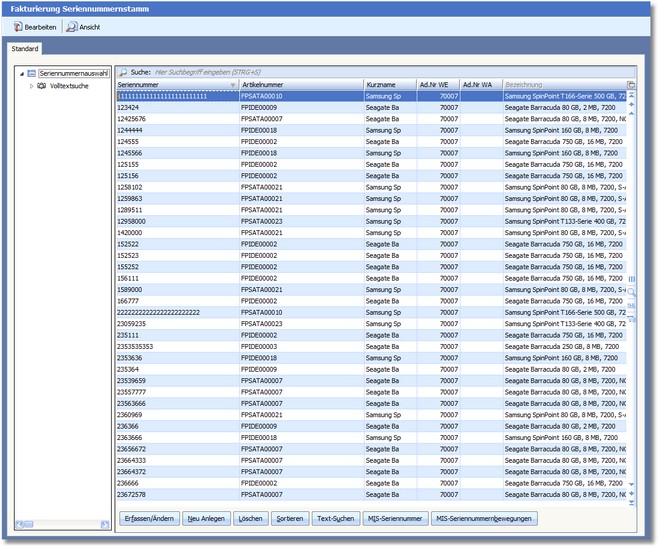Open MIS-Seriennummernbewegungen
The height and width of the screenshot is (548, 659).
coord(485,519)
